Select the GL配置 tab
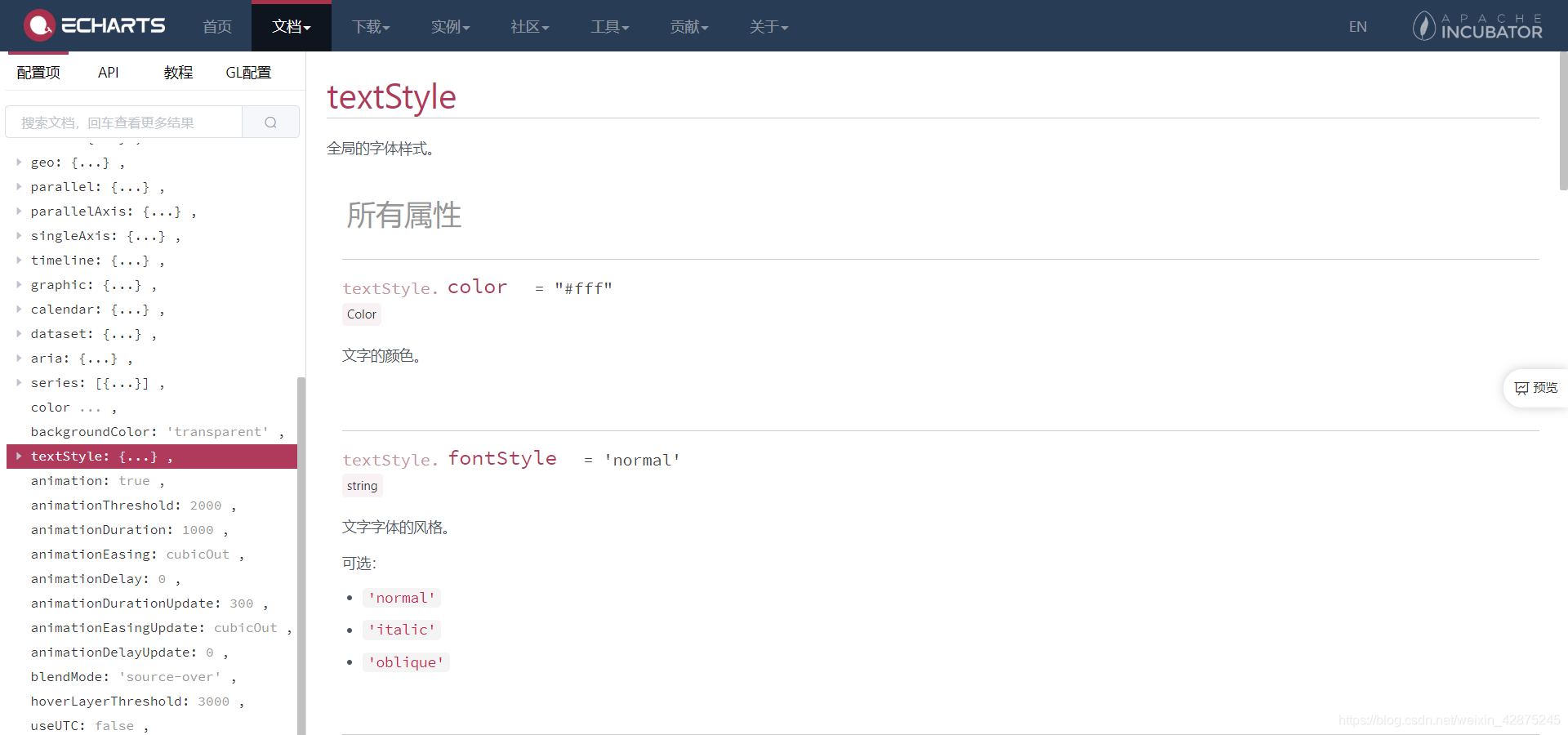The width and height of the screenshot is (1568, 735). [248, 73]
